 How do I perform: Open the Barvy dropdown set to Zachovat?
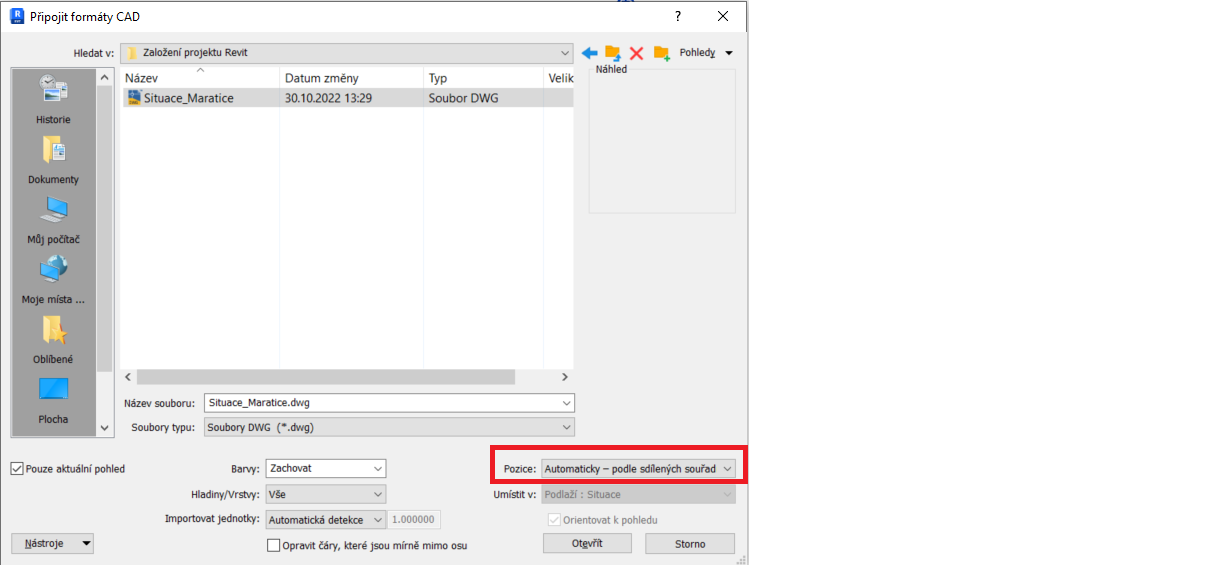325,468
